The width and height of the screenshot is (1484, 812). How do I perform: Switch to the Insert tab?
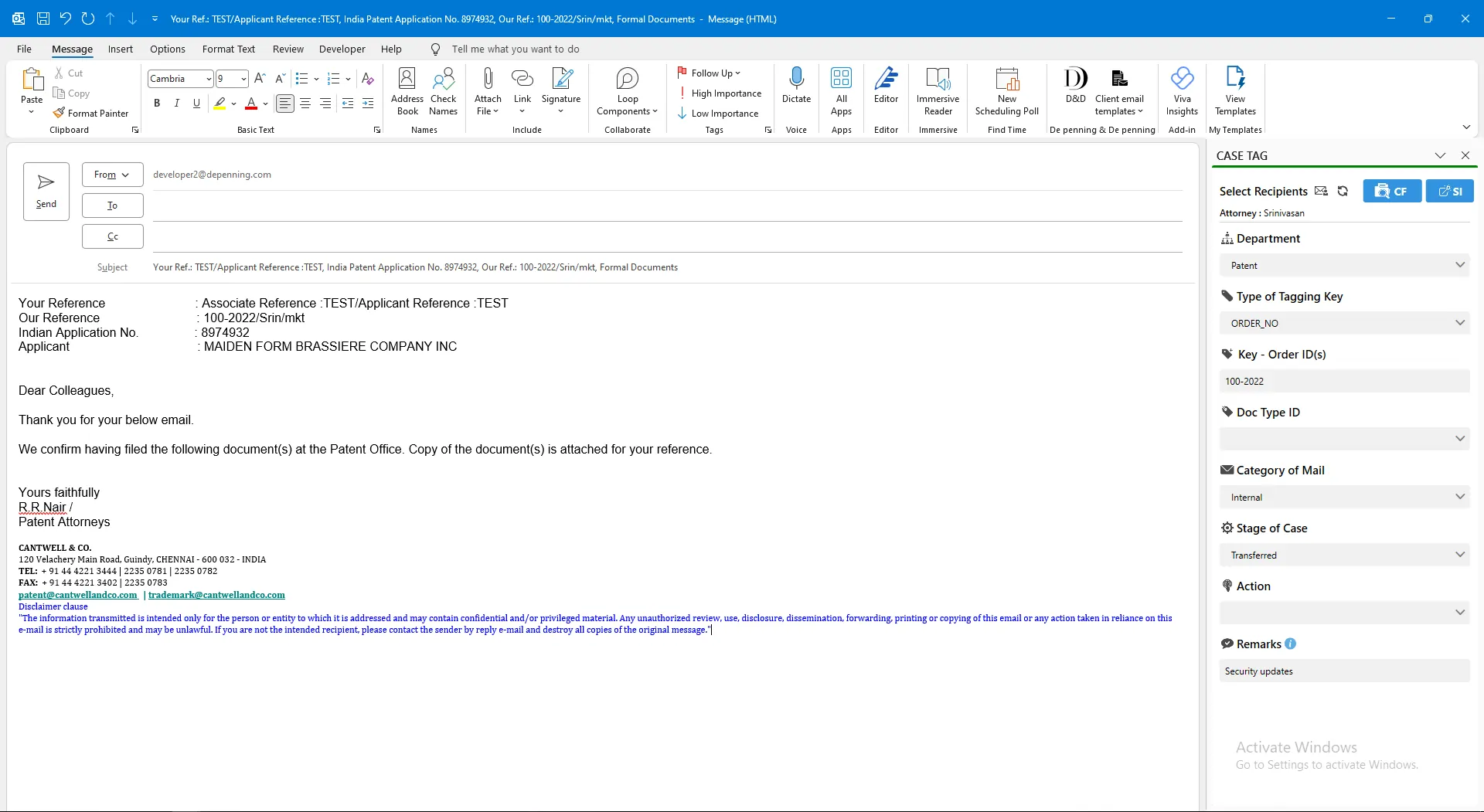coord(120,49)
